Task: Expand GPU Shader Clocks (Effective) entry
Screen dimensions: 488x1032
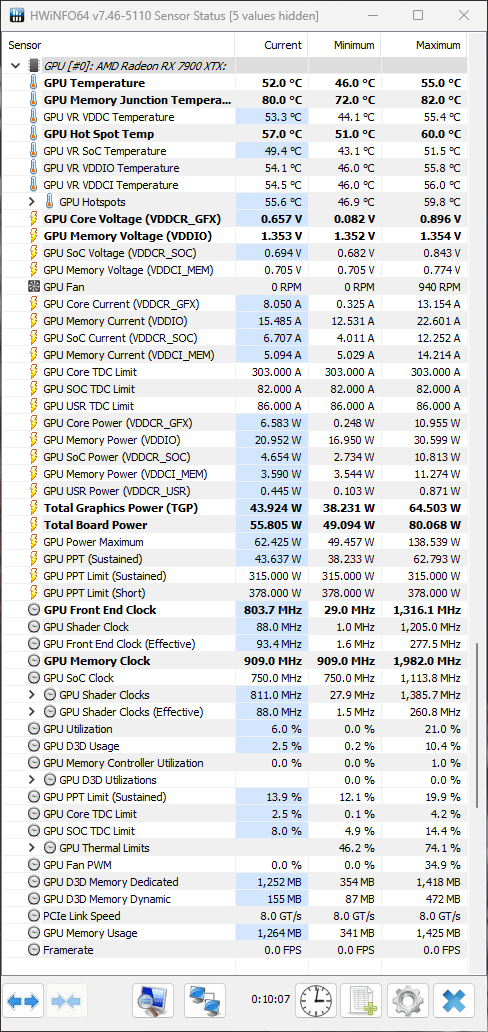Action: click(32, 711)
